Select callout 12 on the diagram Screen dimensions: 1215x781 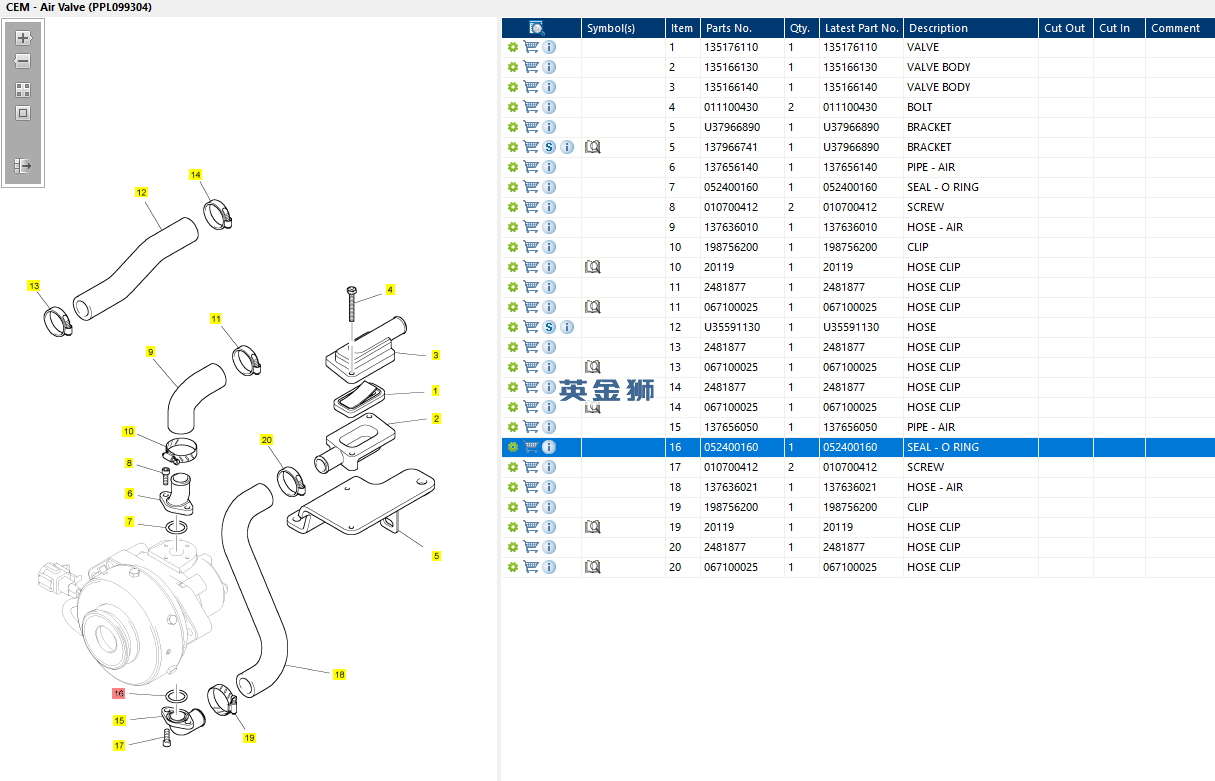[141, 192]
